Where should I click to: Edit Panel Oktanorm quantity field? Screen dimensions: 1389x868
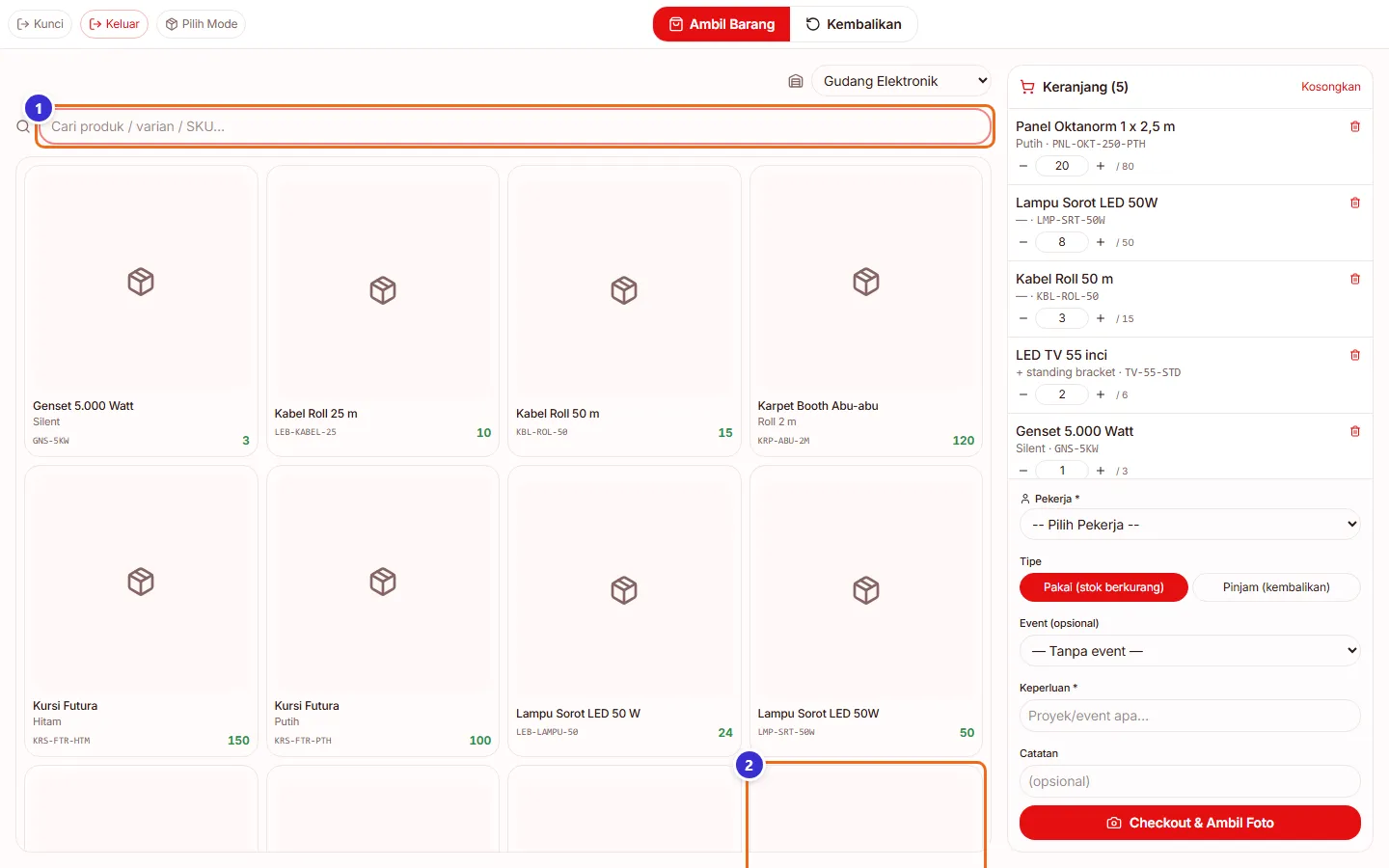[x=1062, y=166]
